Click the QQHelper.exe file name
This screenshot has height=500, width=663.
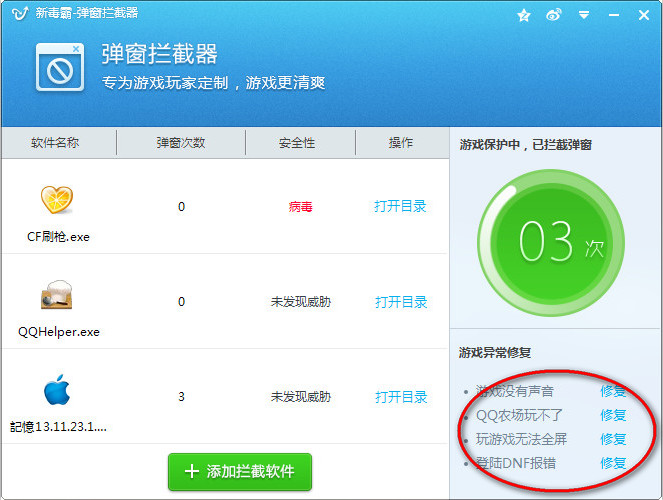click(x=59, y=332)
